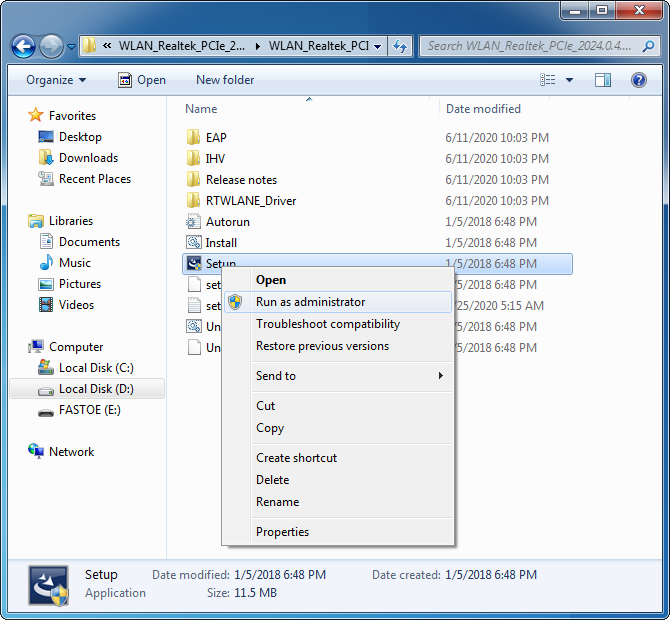The width and height of the screenshot is (670, 620).
Task: Choose Run as administrator
Action: click(338, 302)
